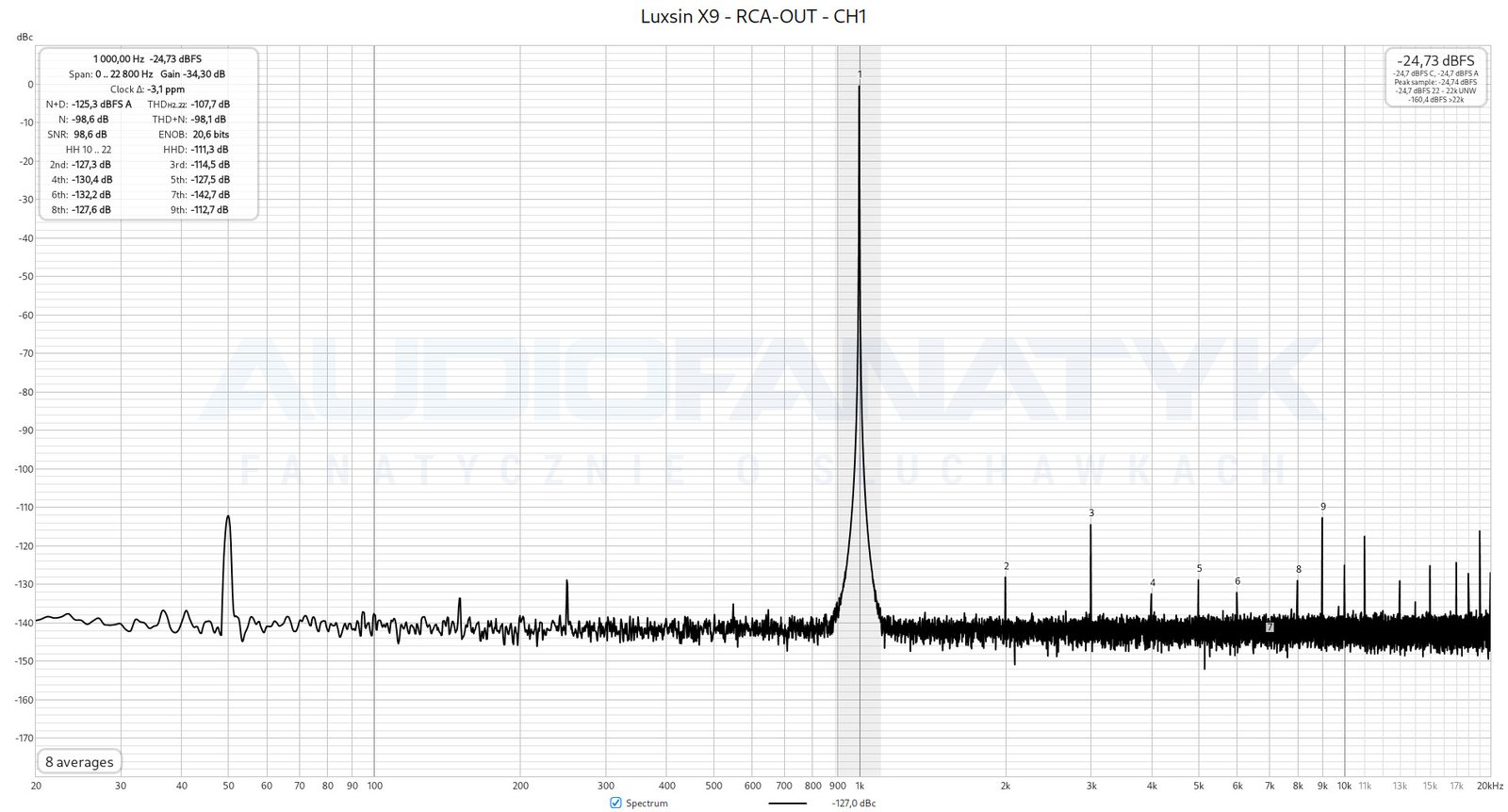Select harmonic marker 1 at fundamental peak

[x=860, y=73]
